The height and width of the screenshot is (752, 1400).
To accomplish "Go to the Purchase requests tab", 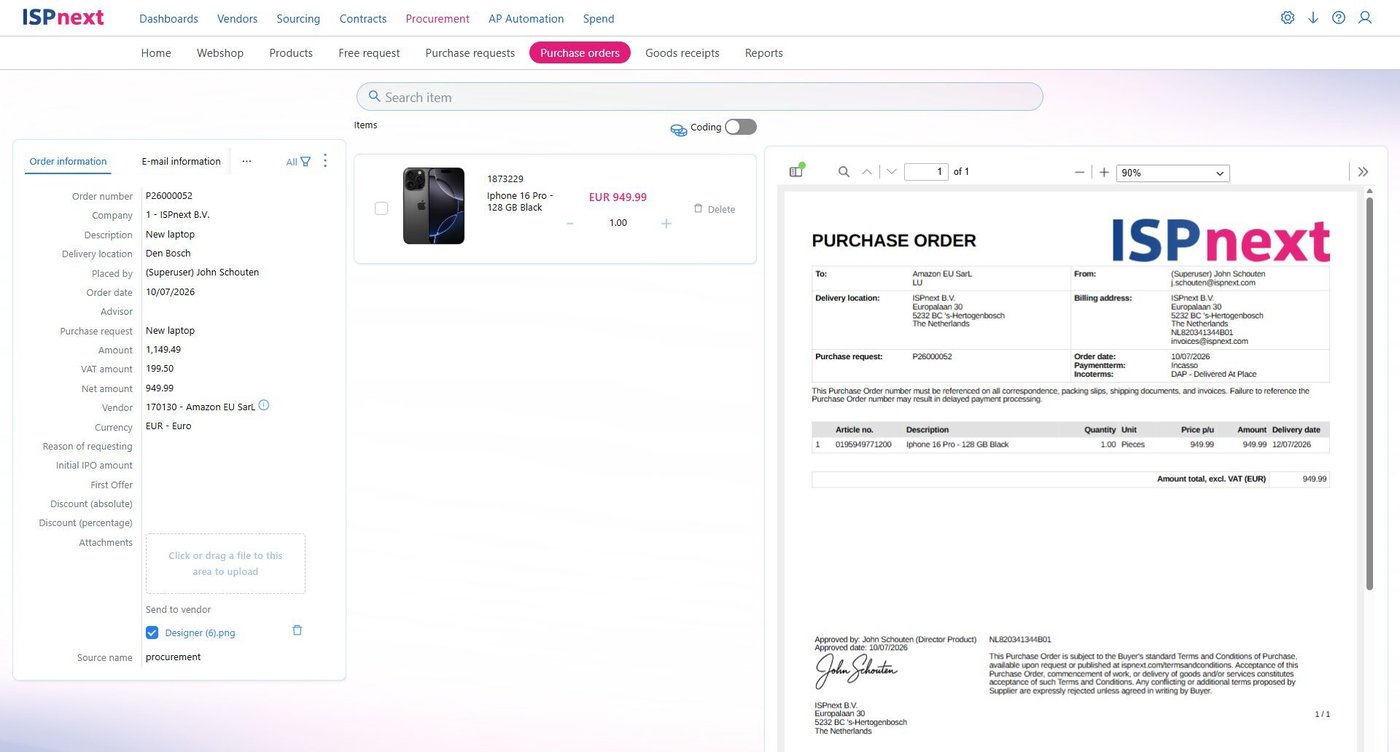I will [470, 53].
